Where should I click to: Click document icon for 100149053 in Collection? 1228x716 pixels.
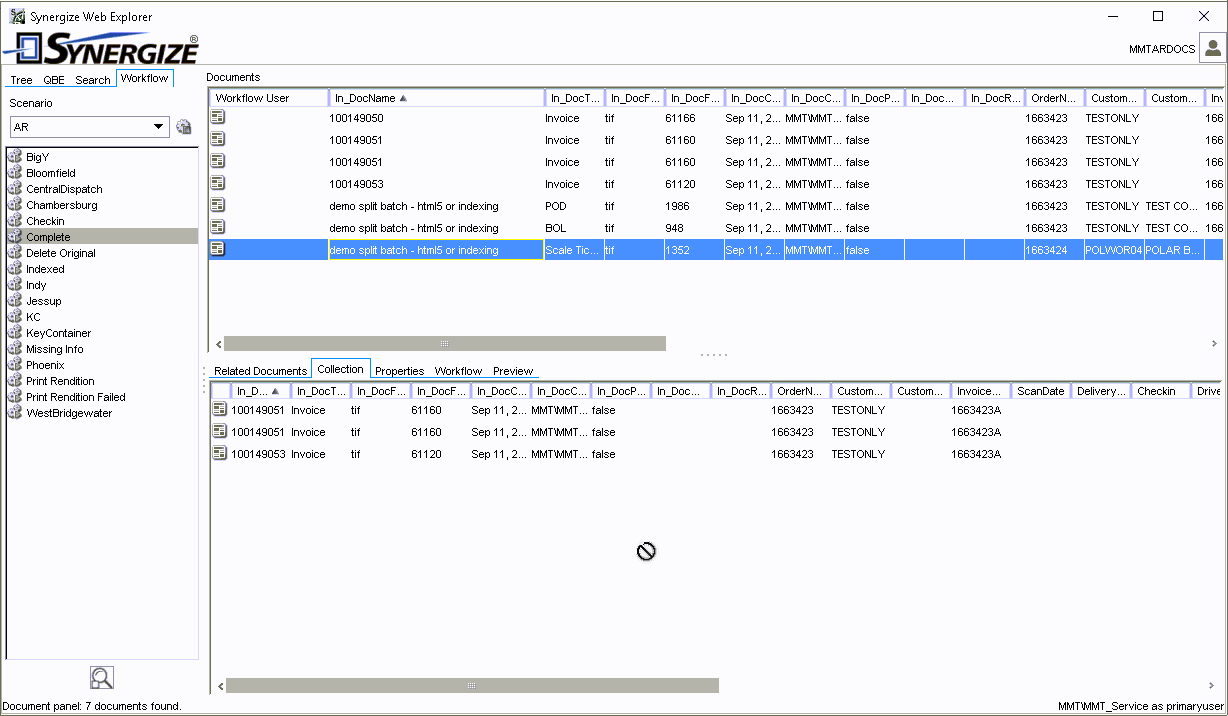click(220, 453)
